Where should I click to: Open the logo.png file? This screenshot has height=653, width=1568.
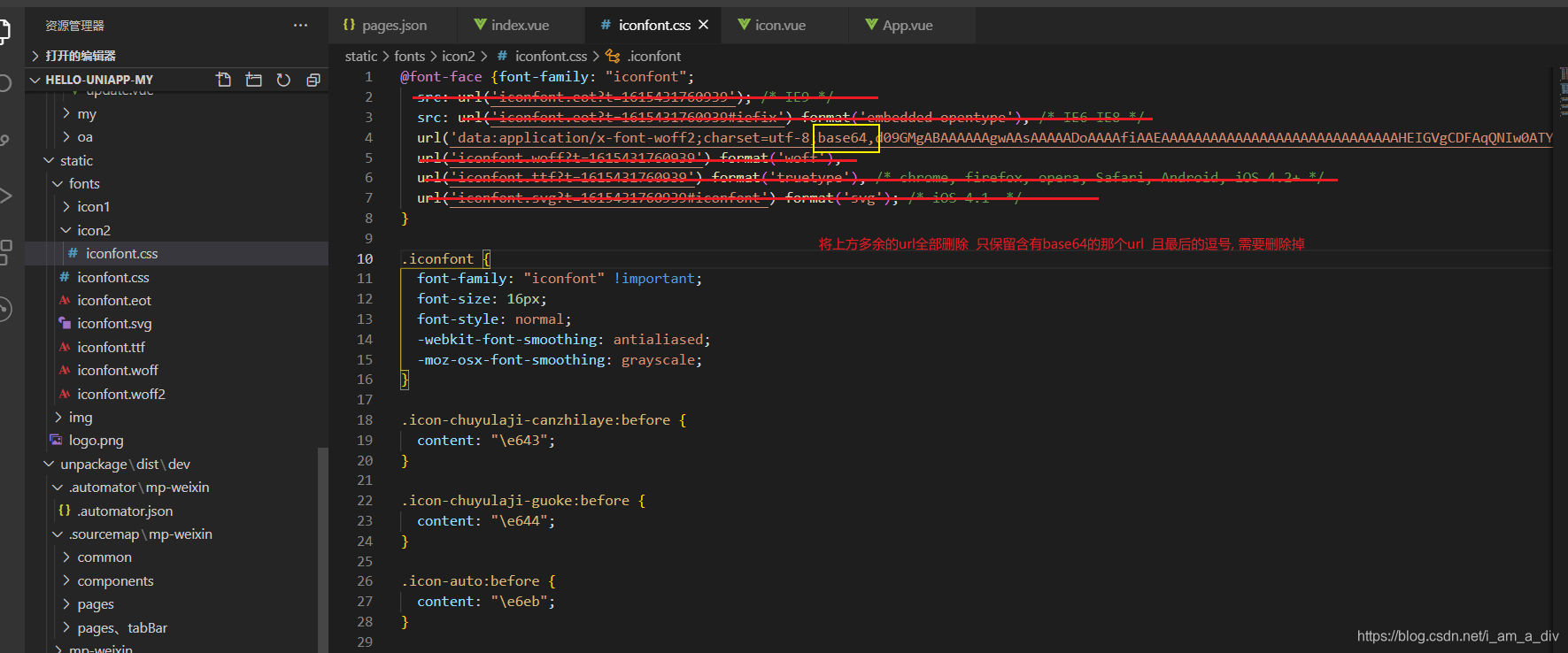click(x=176, y=440)
